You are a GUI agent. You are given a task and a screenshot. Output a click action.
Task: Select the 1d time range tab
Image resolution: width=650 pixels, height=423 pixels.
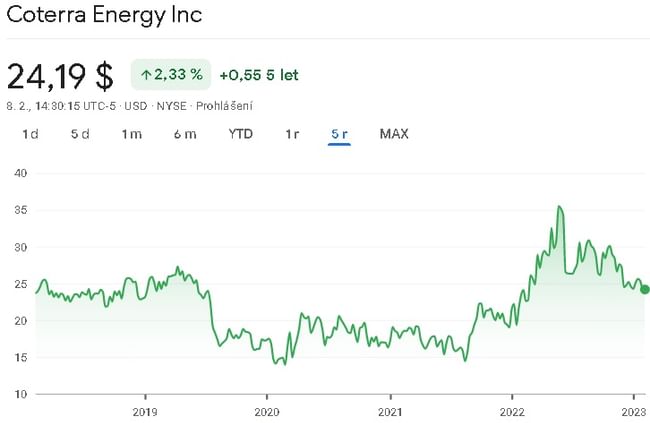pyautogui.click(x=30, y=134)
